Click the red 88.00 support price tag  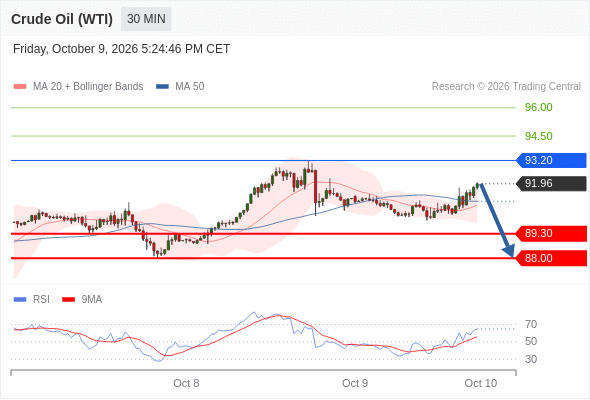tap(551, 258)
